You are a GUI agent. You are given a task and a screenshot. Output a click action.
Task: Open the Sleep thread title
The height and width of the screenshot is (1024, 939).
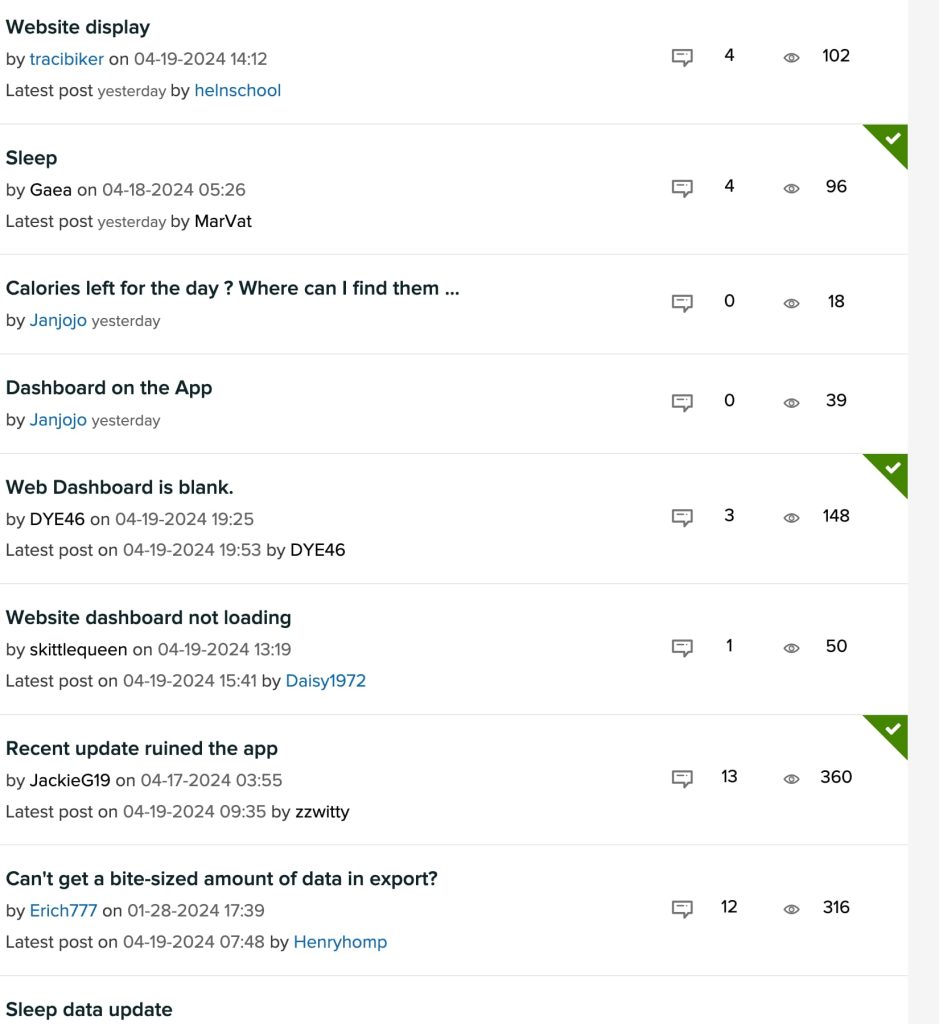point(32,158)
